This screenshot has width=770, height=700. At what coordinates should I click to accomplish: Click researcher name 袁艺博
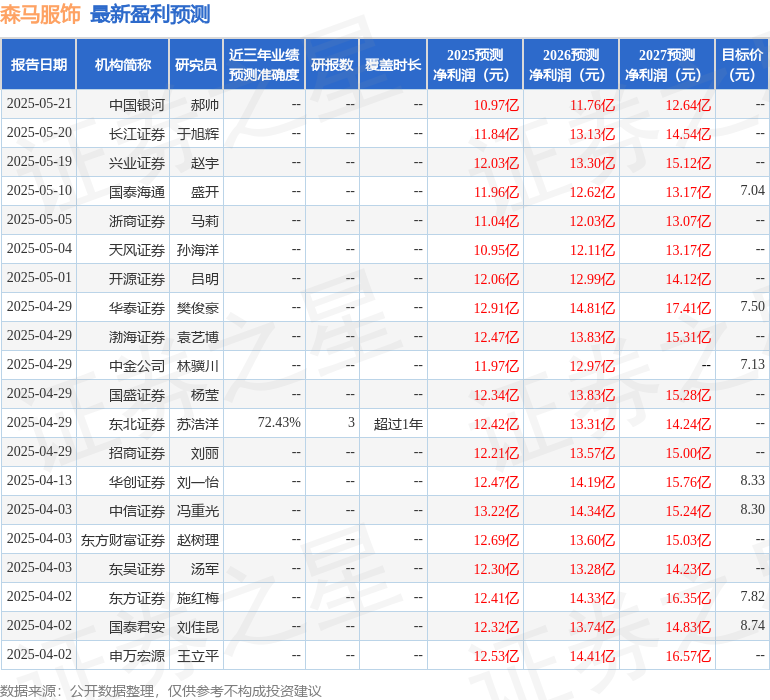198,337
